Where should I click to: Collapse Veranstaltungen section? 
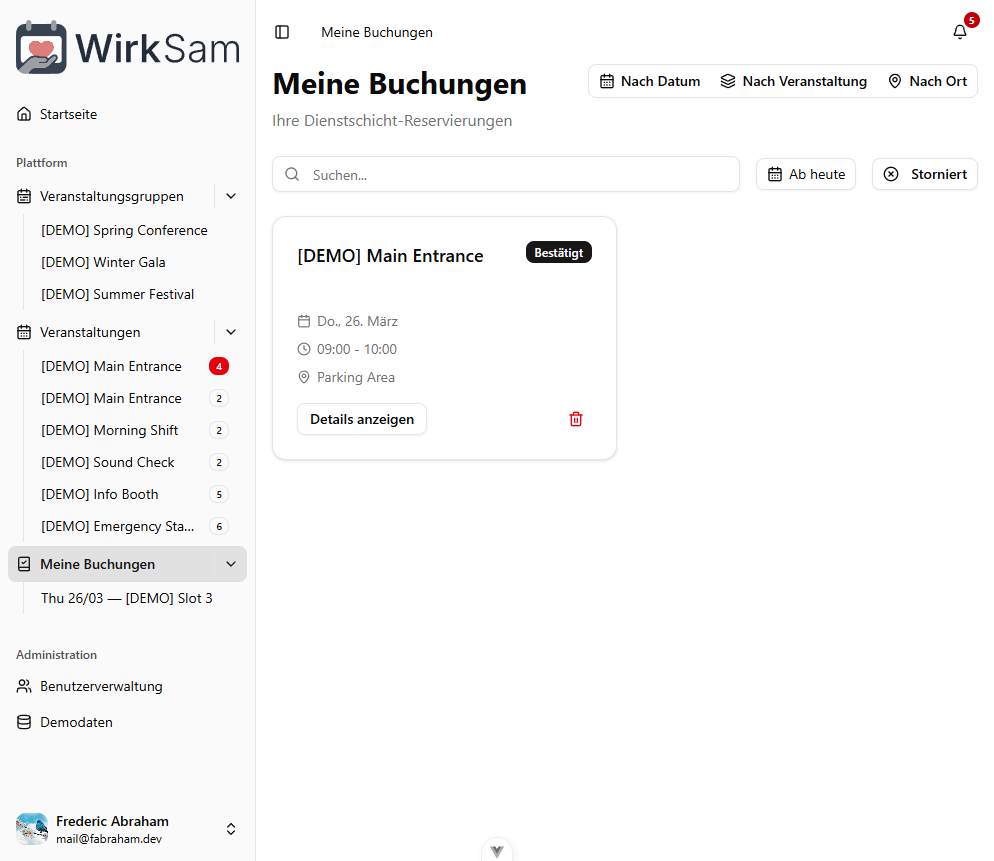pyautogui.click(x=231, y=332)
